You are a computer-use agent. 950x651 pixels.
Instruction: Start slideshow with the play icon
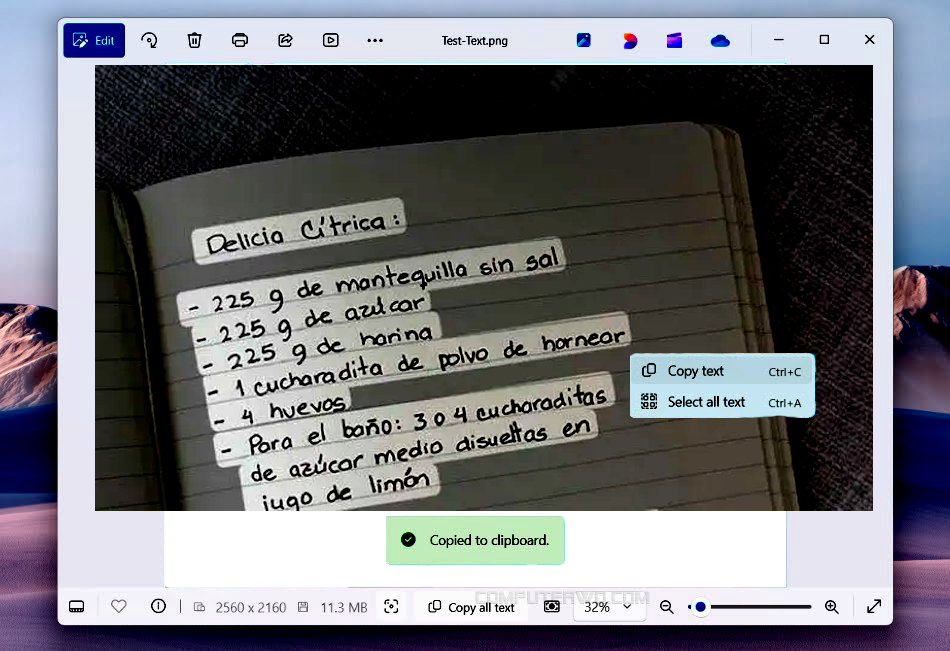click(331, 41)
